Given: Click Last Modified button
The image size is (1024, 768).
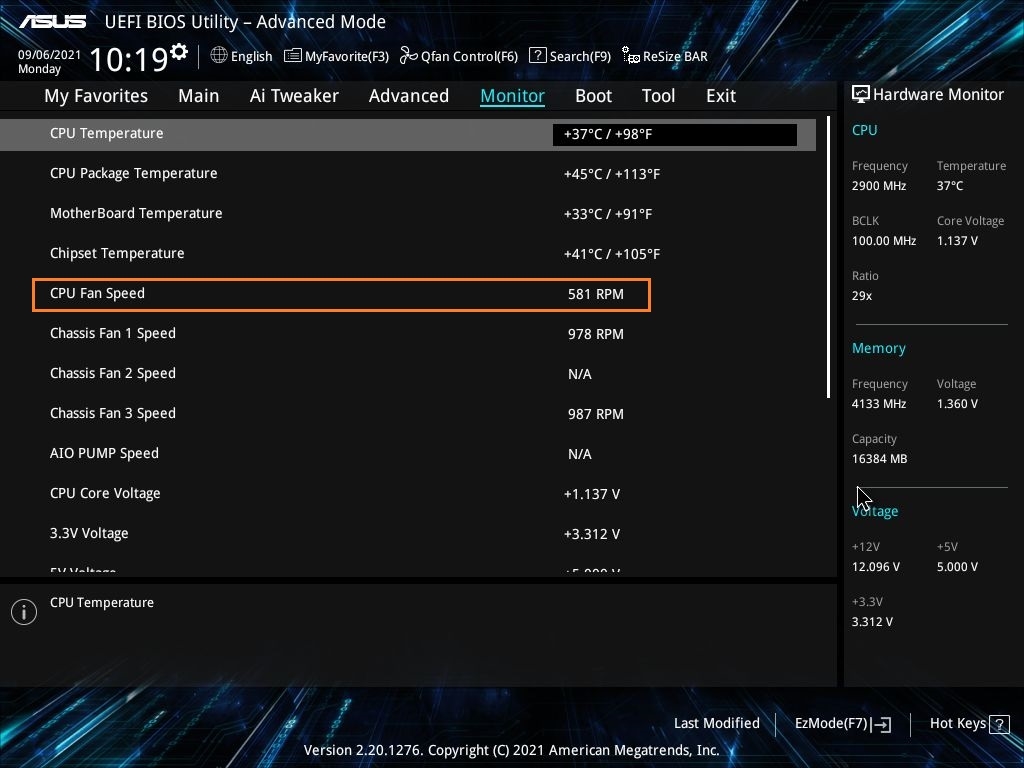Looking at the screenshot, I should click(x=716, y=724).
